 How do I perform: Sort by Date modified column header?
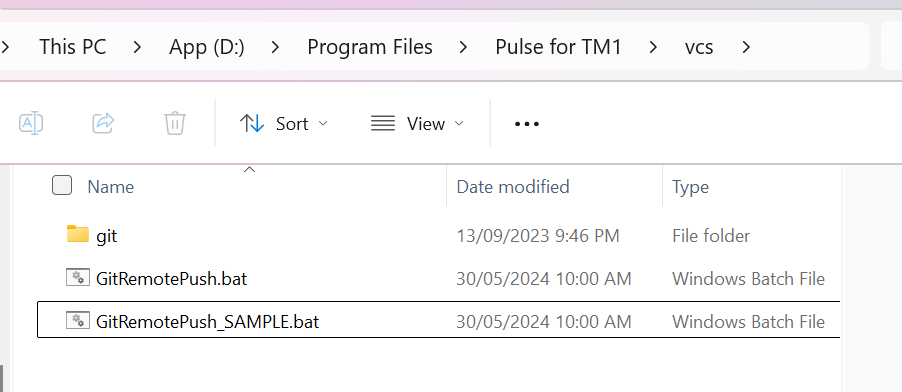tap(513, 187)
